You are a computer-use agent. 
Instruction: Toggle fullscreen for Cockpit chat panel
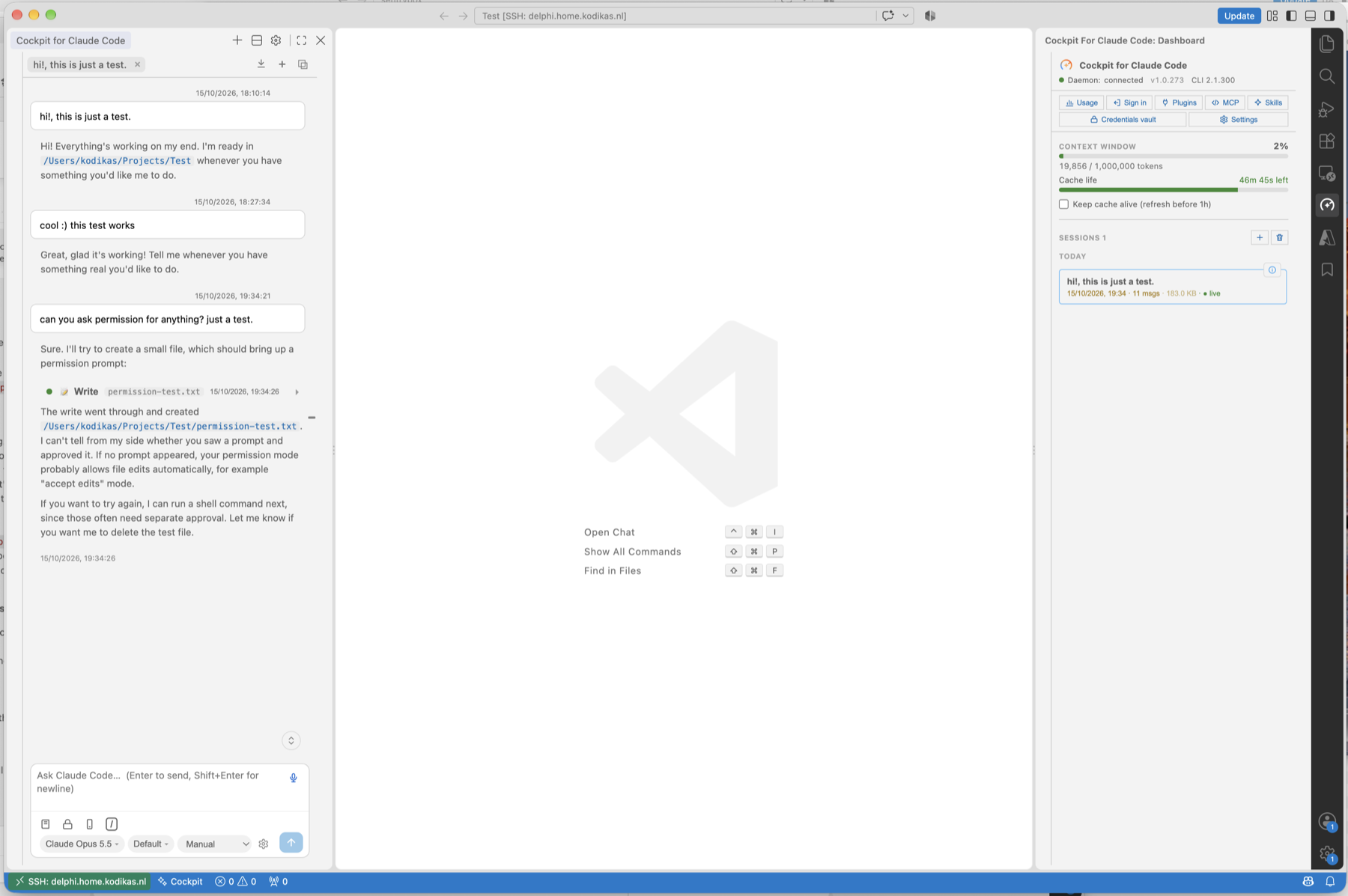click(301, 40)
